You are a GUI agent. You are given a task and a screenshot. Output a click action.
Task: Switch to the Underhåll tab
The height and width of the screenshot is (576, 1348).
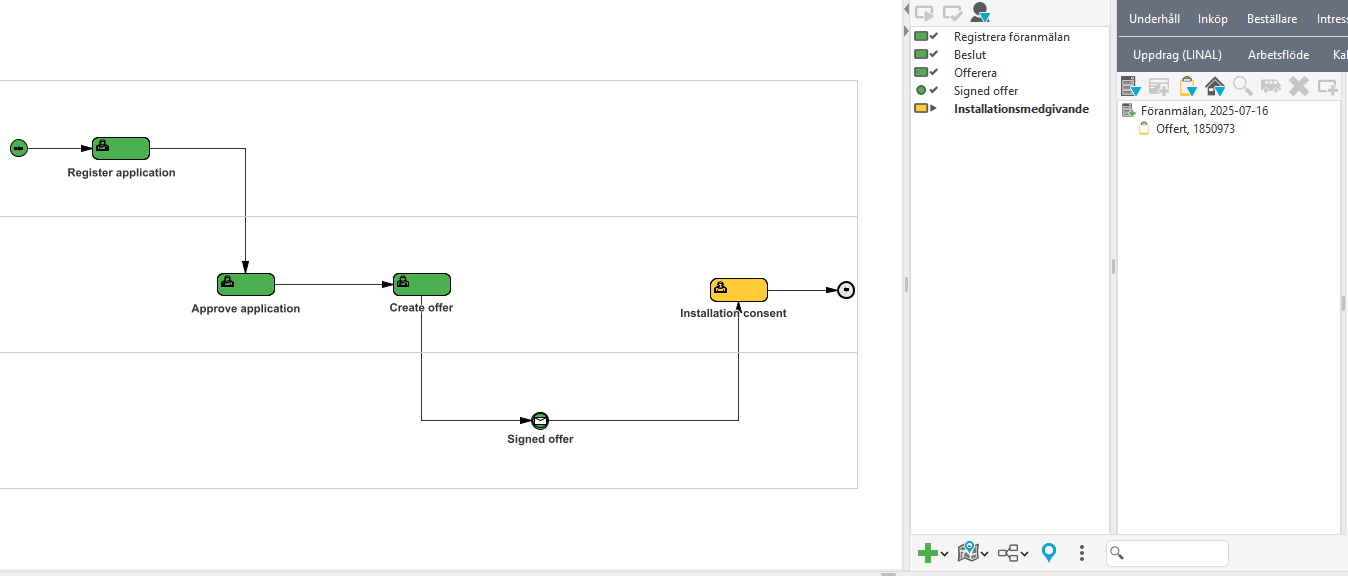pyautogui.click(x=1154, y=19)
